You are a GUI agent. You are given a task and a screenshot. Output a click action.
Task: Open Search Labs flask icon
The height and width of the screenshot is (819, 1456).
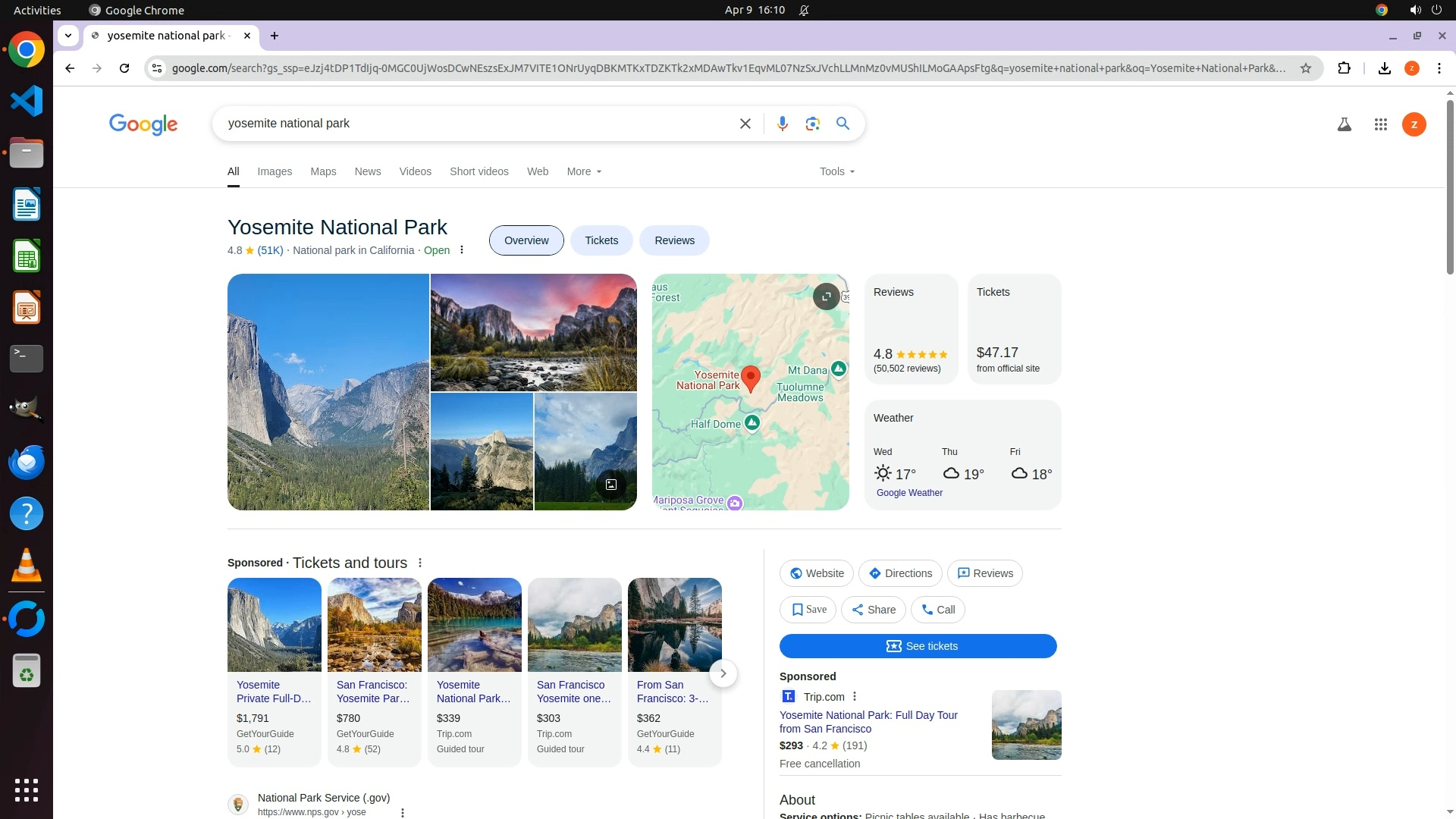[x=1344, y=124]
